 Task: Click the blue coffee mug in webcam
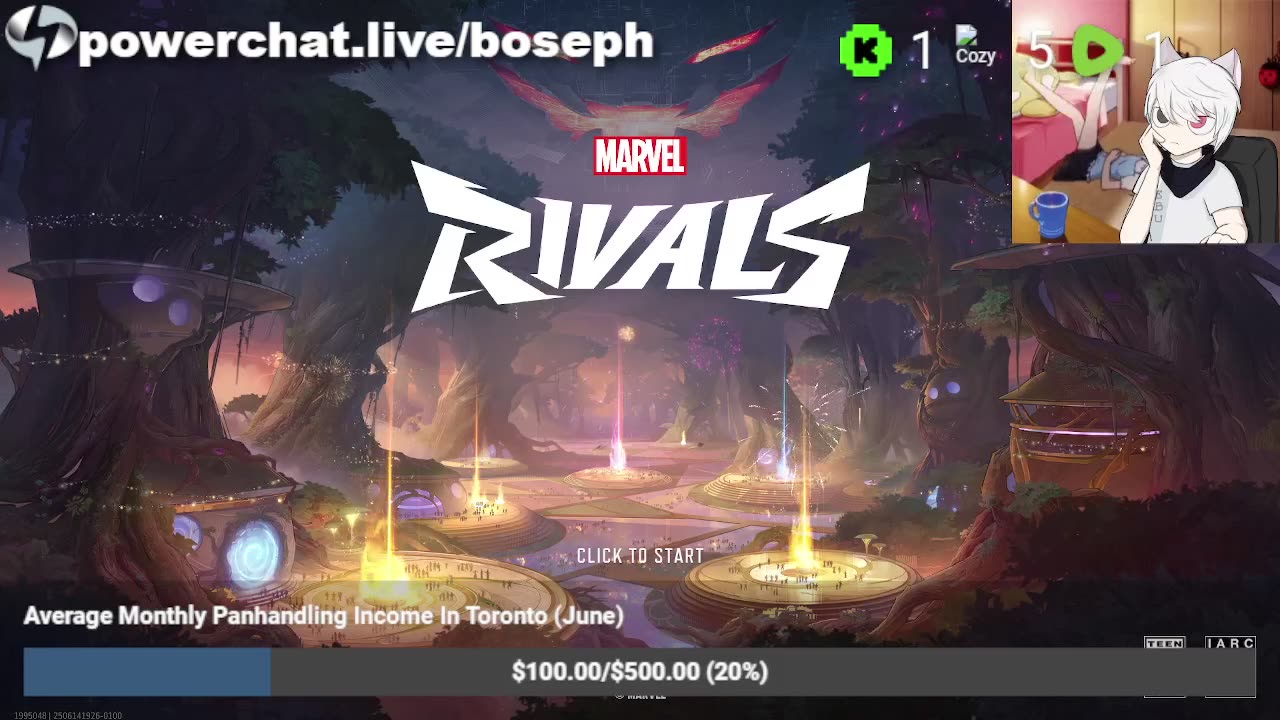click(1048, 214)
